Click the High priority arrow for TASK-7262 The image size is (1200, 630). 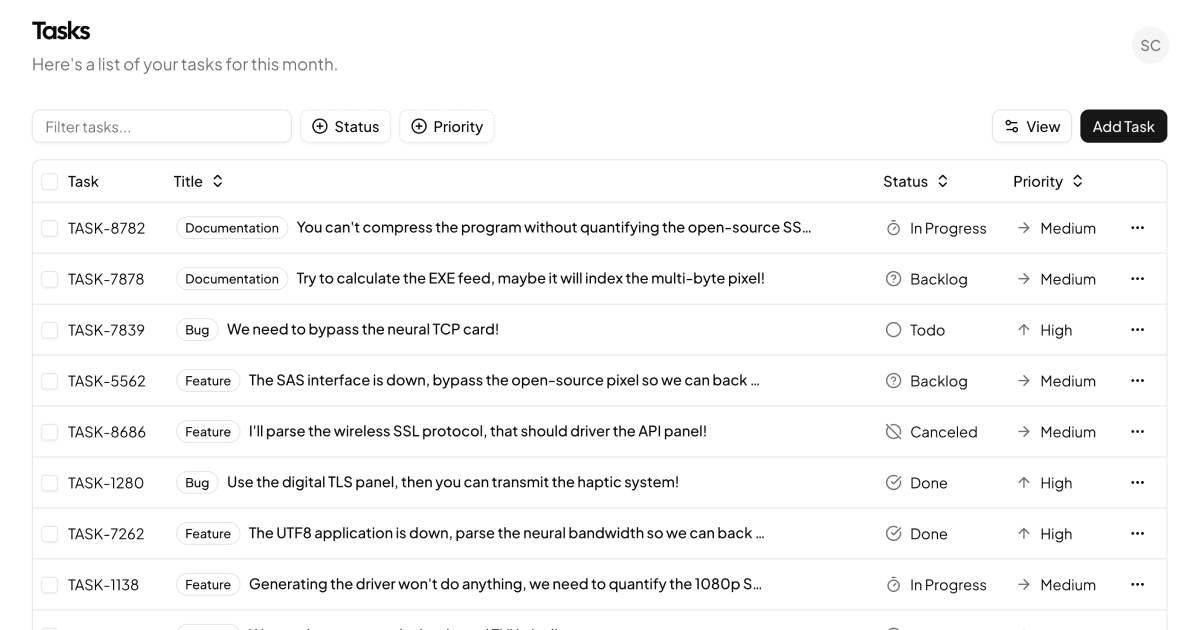pos(1025,533)
